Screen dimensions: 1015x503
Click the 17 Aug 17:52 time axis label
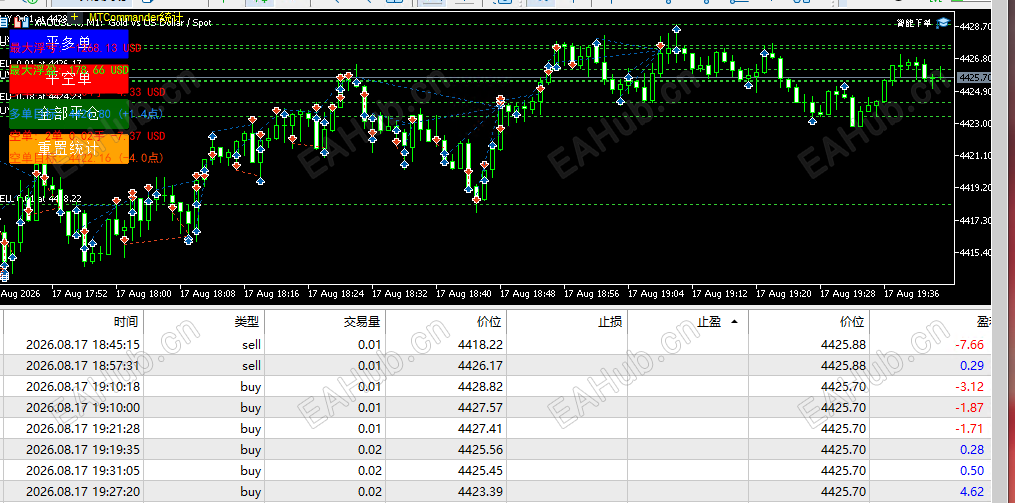click(80, 293)
